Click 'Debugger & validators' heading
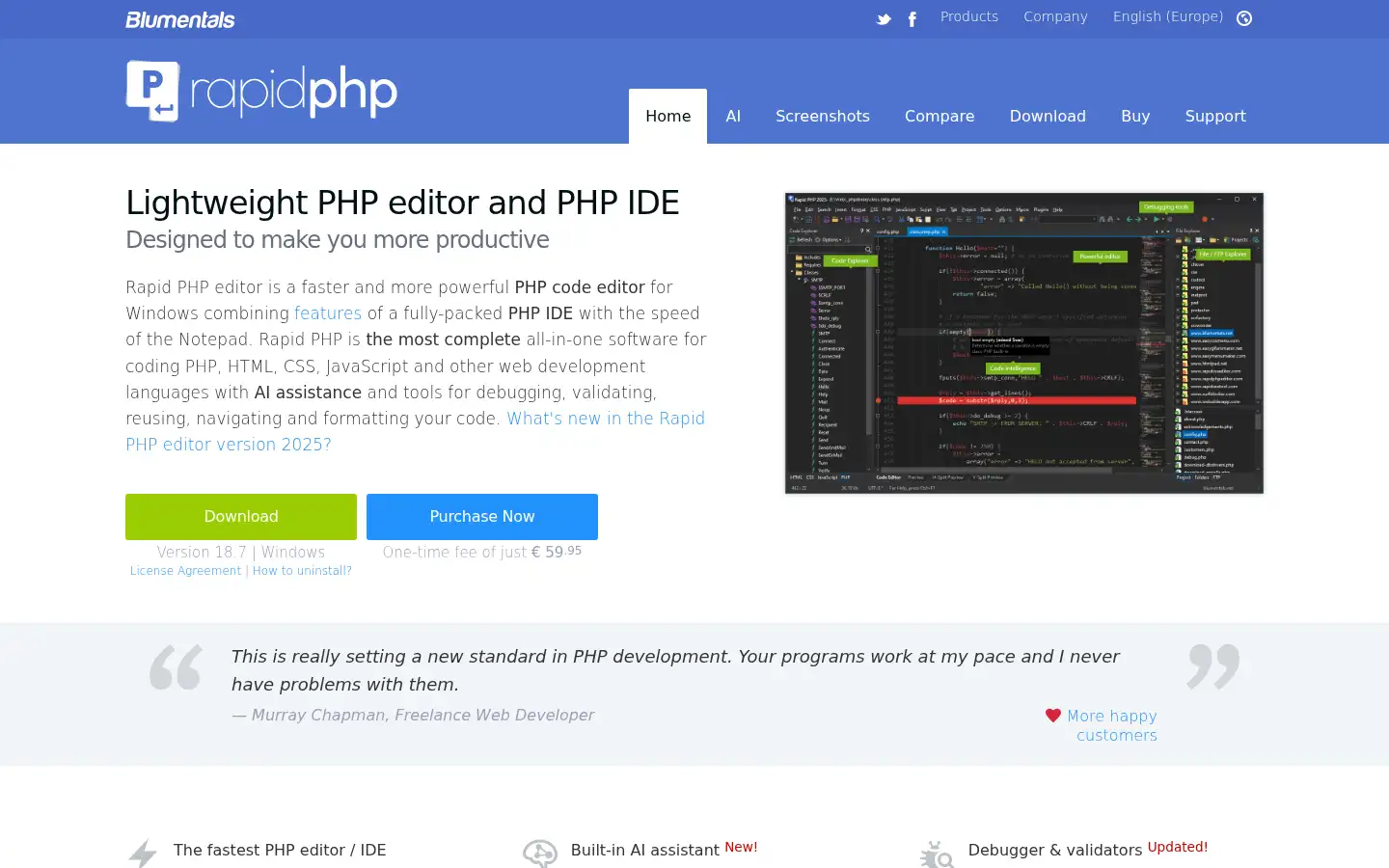Viewport: 1389px width, 868px height. pyautogui.click(x=1055, y=850)
